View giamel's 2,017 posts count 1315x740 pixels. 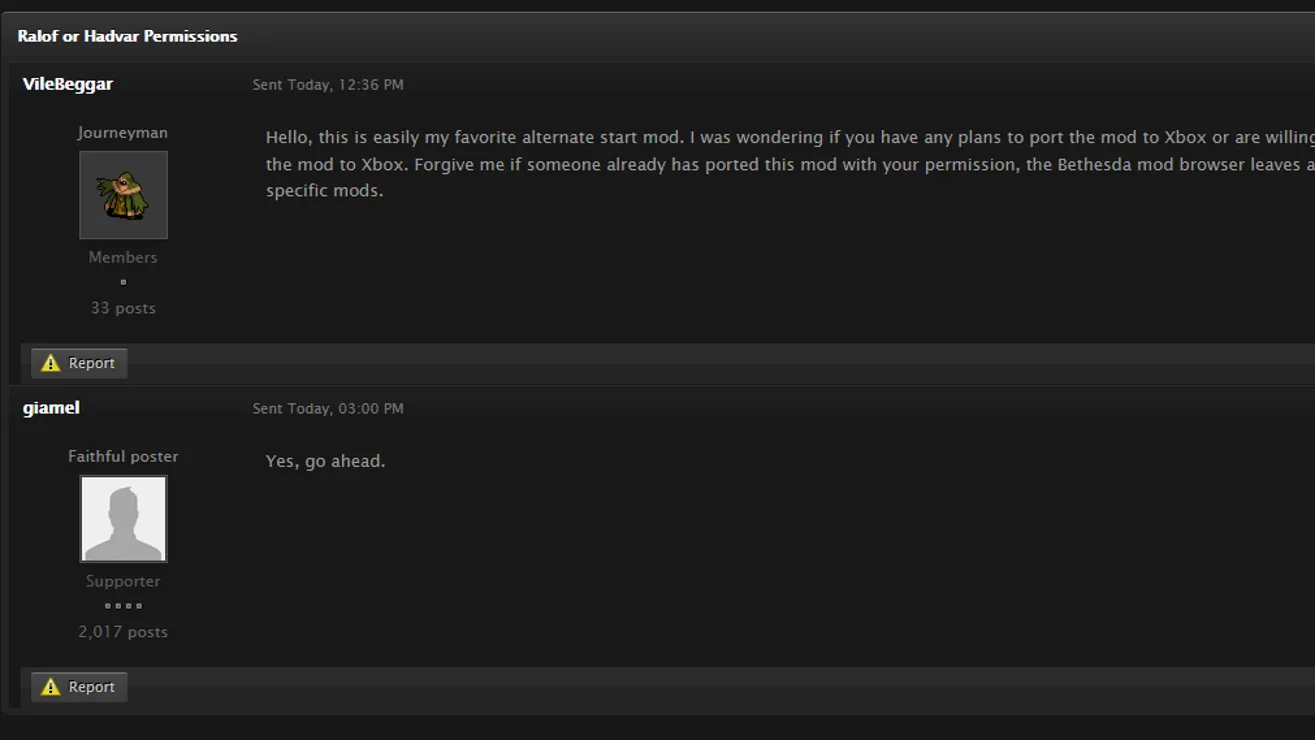123,632
